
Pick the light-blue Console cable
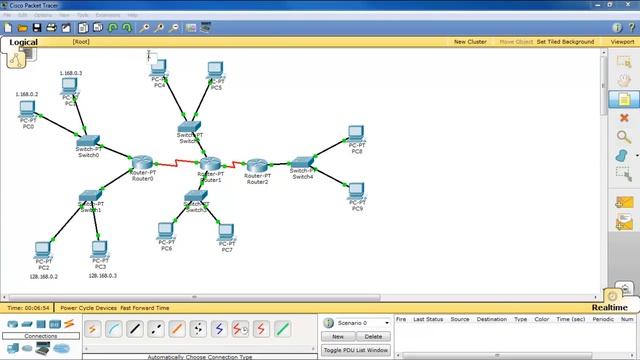[x=113, y=329]
